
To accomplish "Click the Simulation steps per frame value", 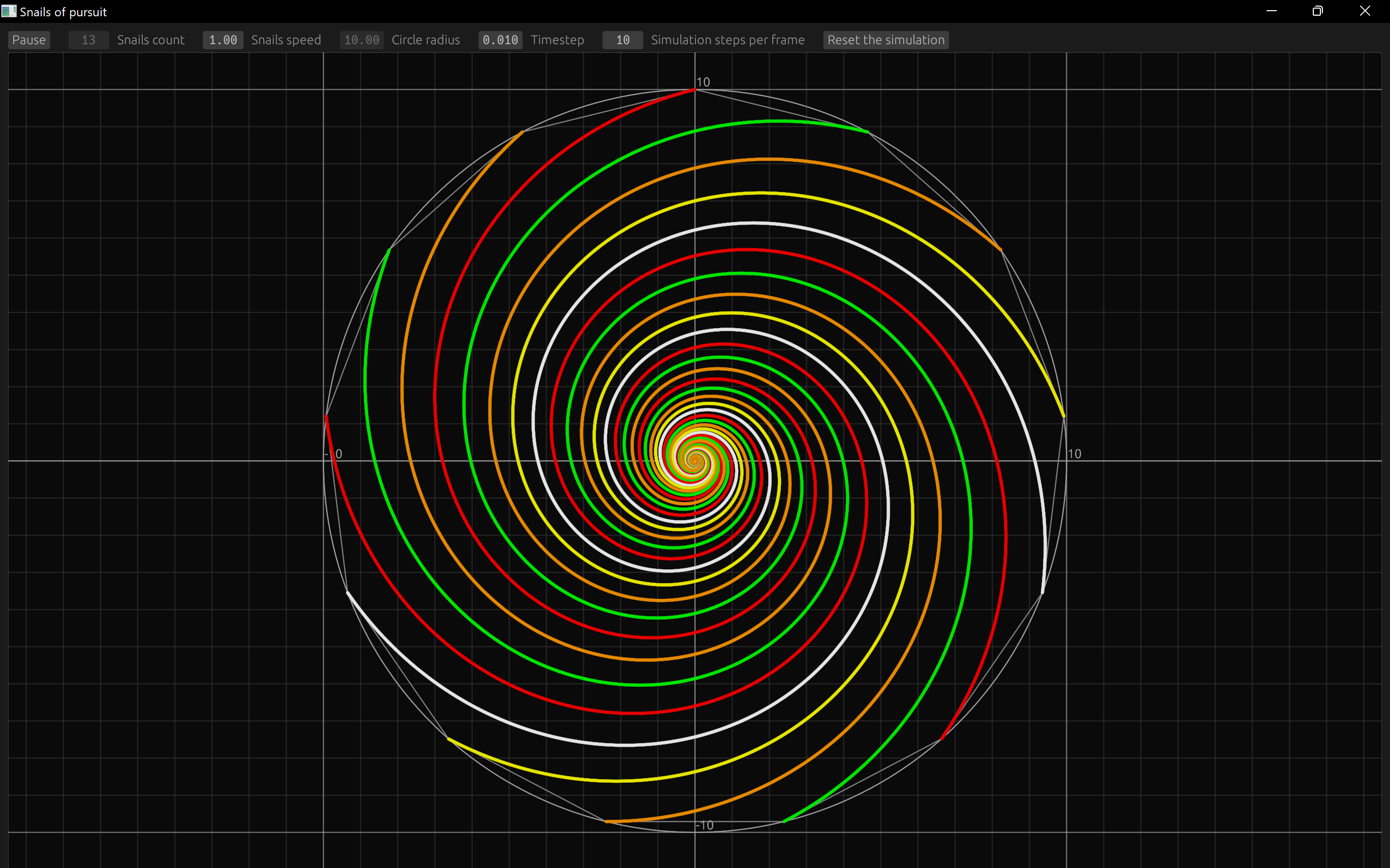I will coord(622,40).
